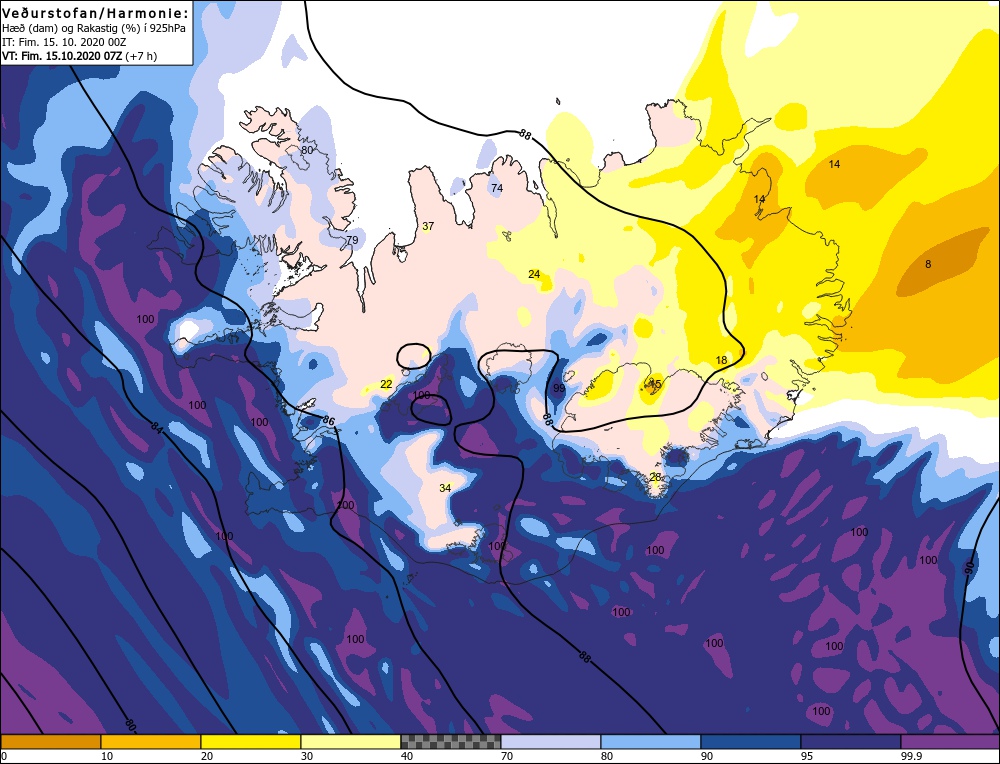The image size is (1000, 764).
Task: Click the humidity value '24' on the map
Action: [534, 274]
